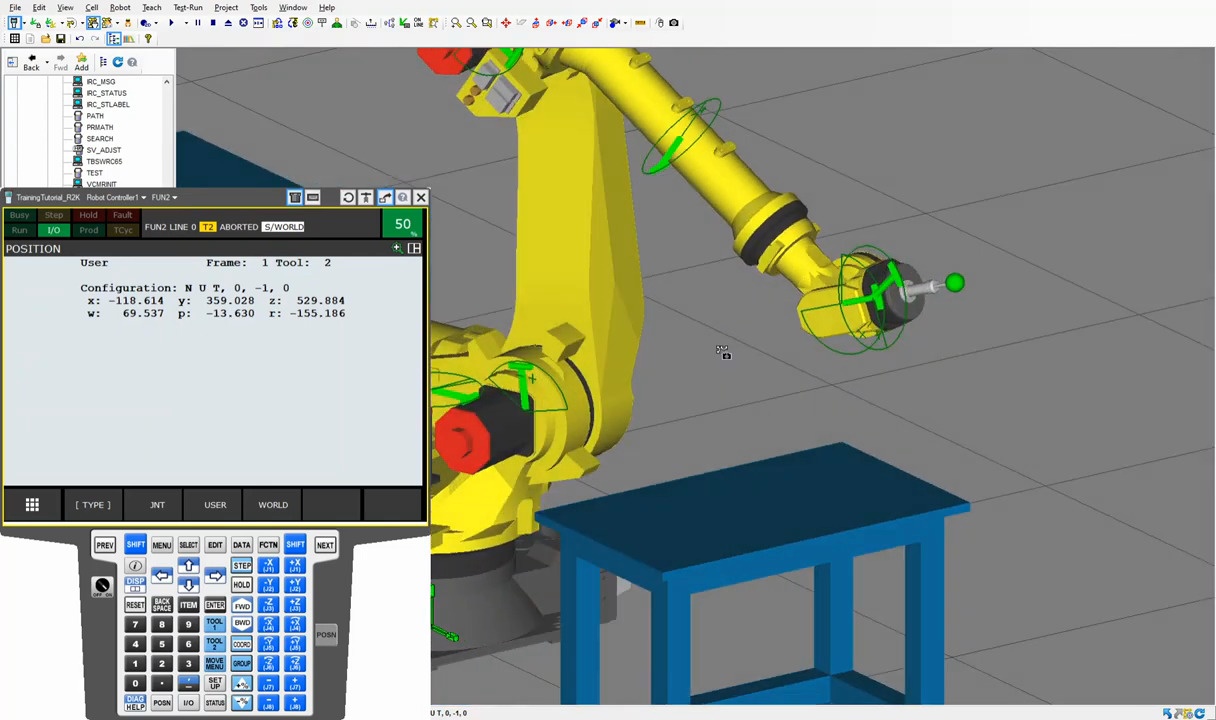Open the [ TYPE ] softkey menu
Image resolution: width=1216 pixels, height=720 pixels.
pyautogui.click(x=93, y=505)
